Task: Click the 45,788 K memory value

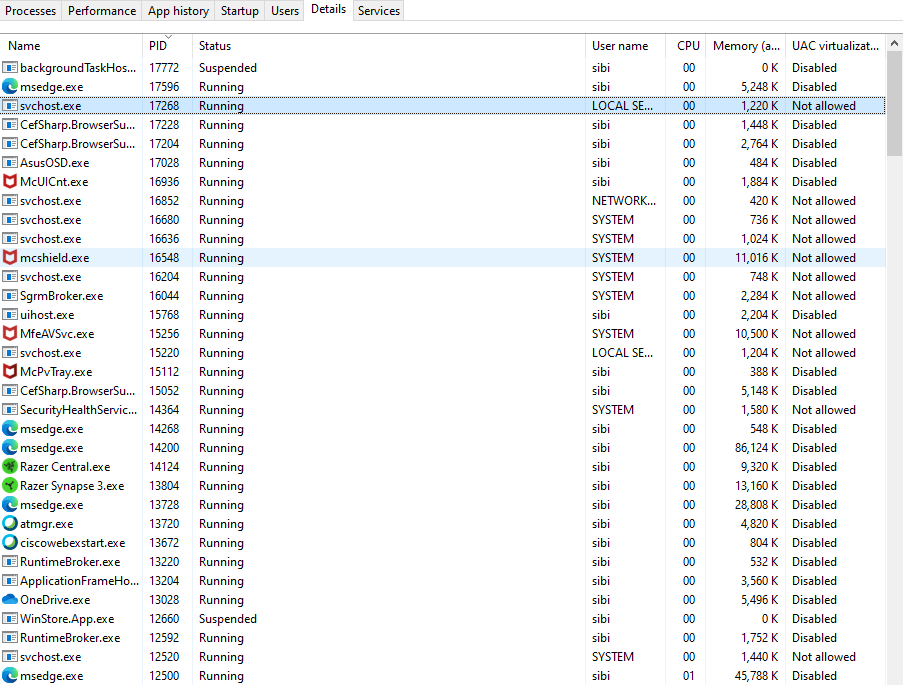Action: 757,676
